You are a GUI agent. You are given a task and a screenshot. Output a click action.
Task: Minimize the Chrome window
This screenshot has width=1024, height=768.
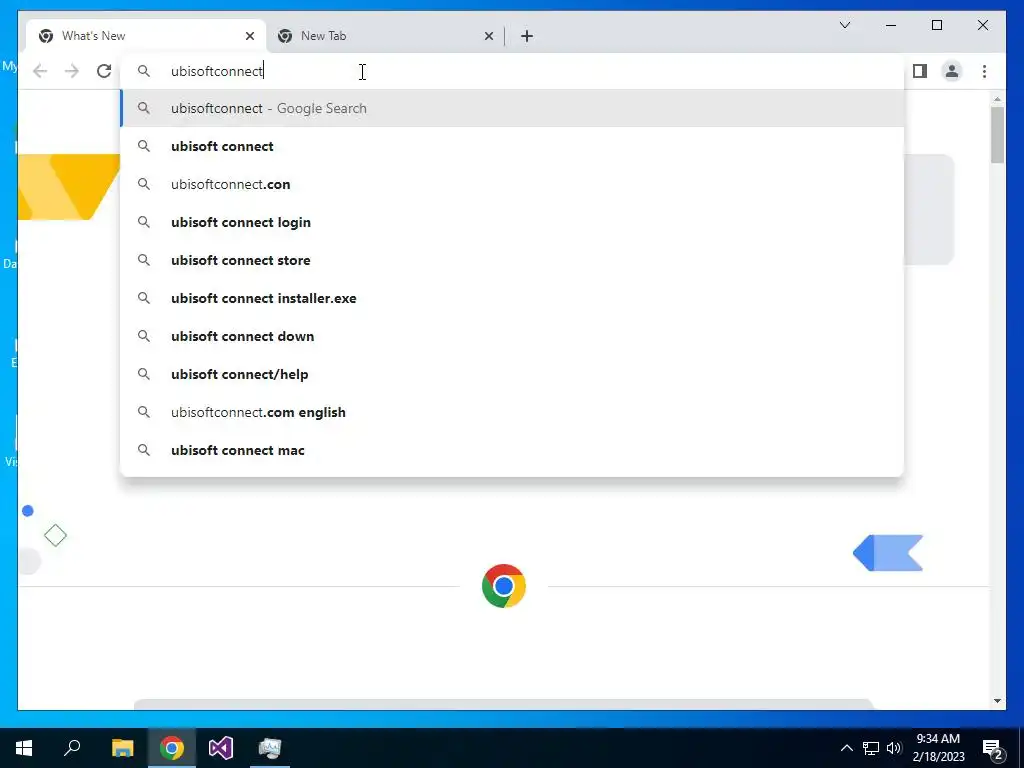(891, 25)
